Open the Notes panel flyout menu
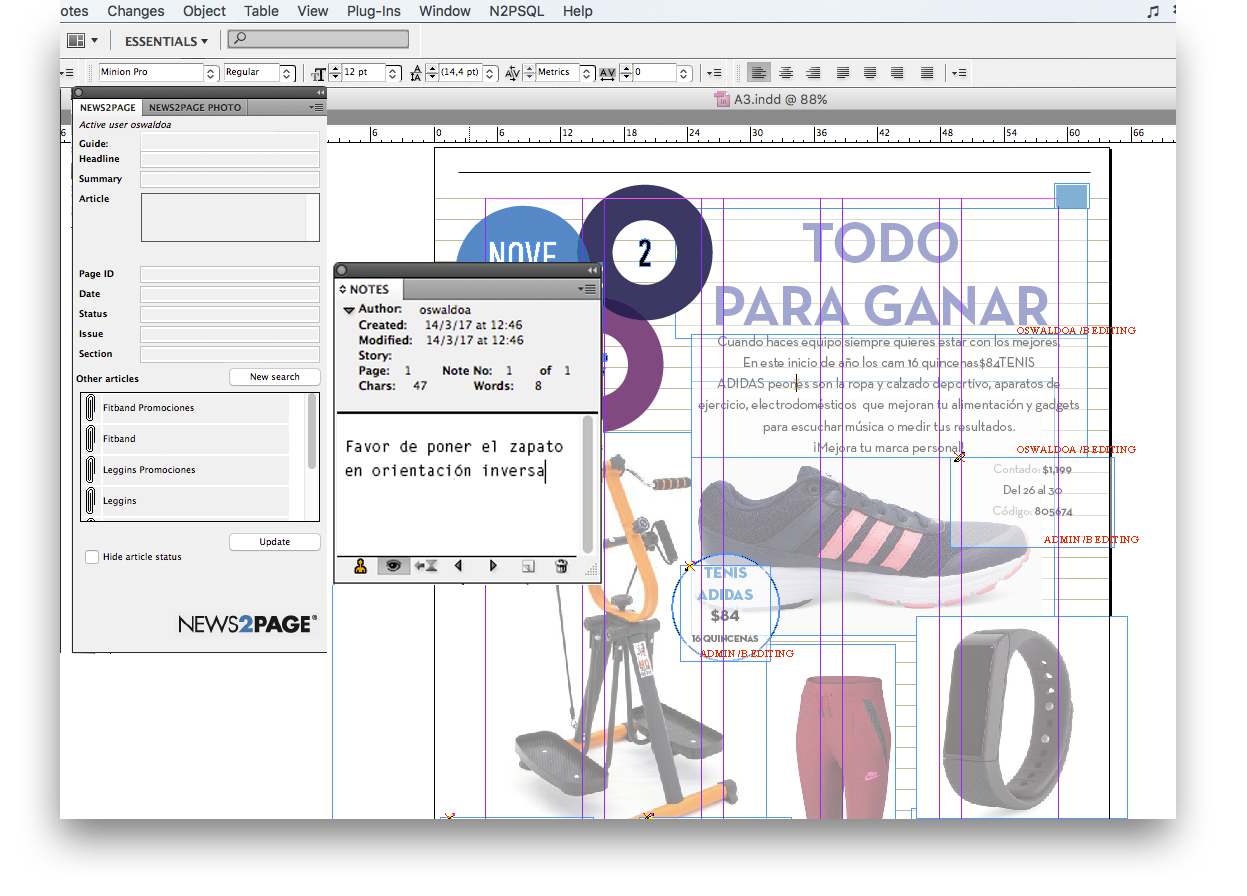 588,289
